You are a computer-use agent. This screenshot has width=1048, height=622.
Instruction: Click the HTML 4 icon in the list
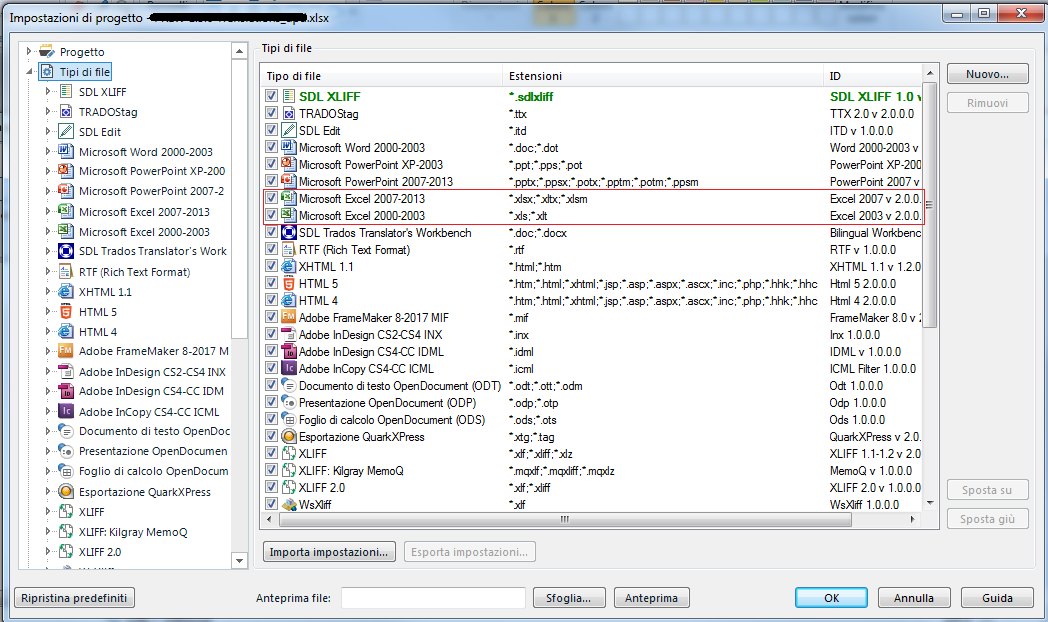[288, 301]
